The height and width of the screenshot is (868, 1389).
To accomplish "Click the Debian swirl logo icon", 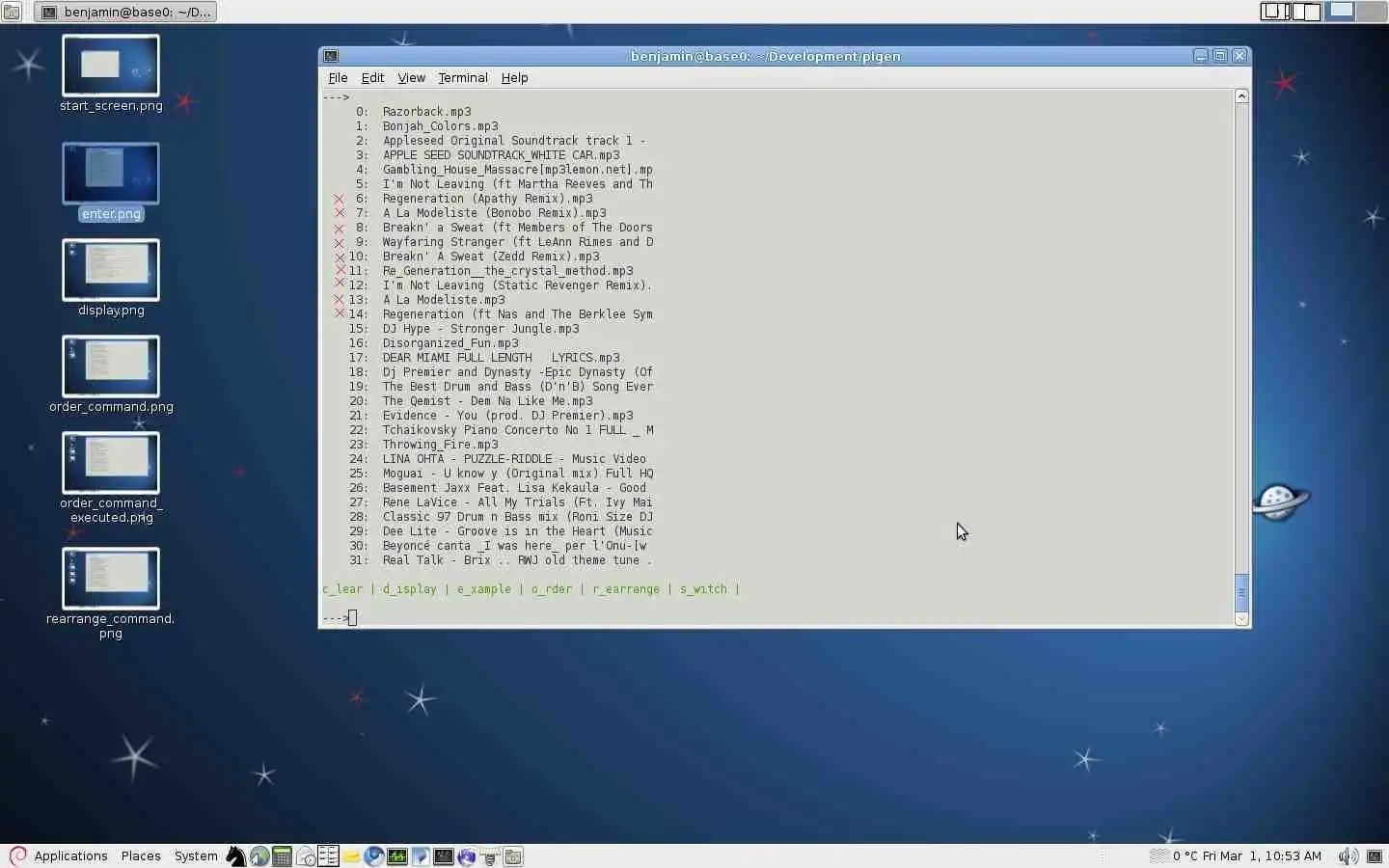I will pyautogui.click(x=17, y=856).
